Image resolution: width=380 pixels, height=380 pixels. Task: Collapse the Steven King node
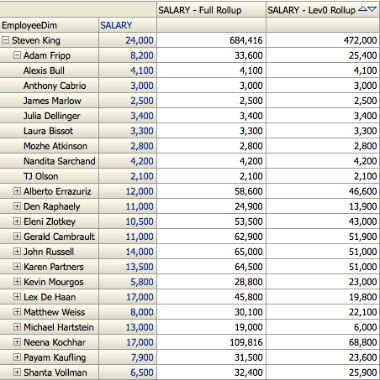point(5,40)
